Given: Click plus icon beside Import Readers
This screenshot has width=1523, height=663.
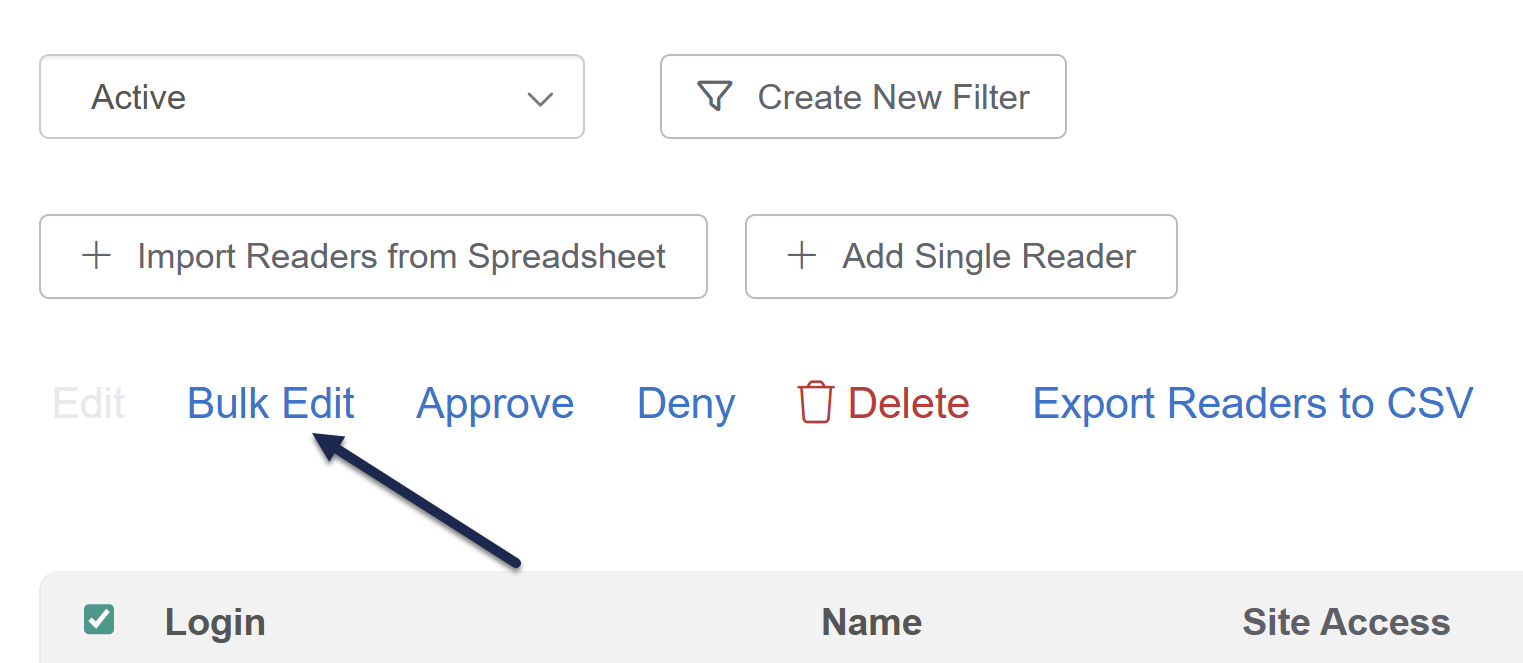Looking at the screenshot, I should (96, 256).
